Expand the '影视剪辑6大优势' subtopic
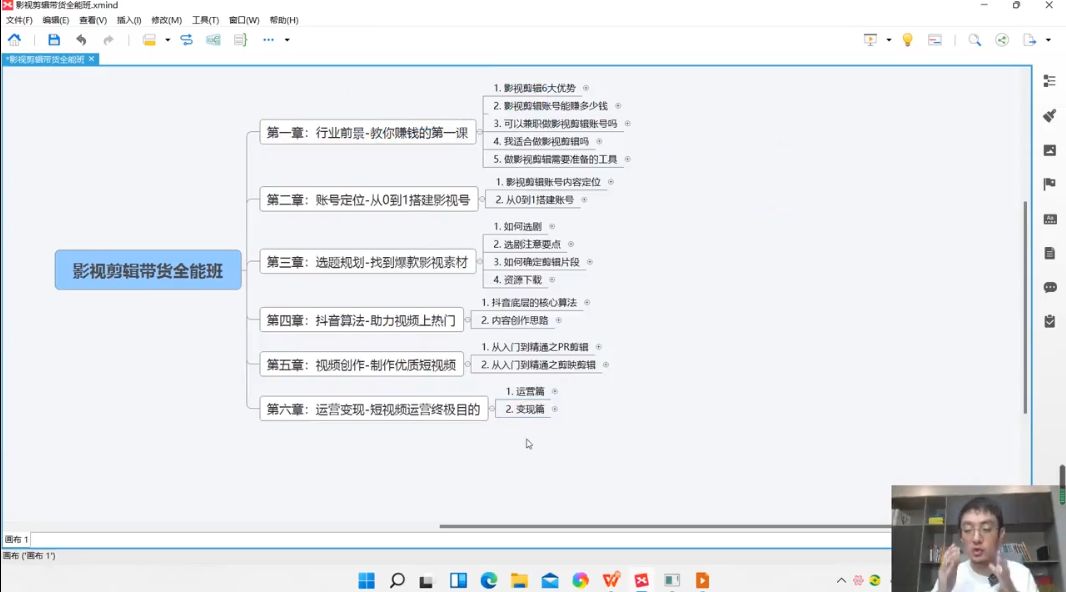 click(586, 88)
